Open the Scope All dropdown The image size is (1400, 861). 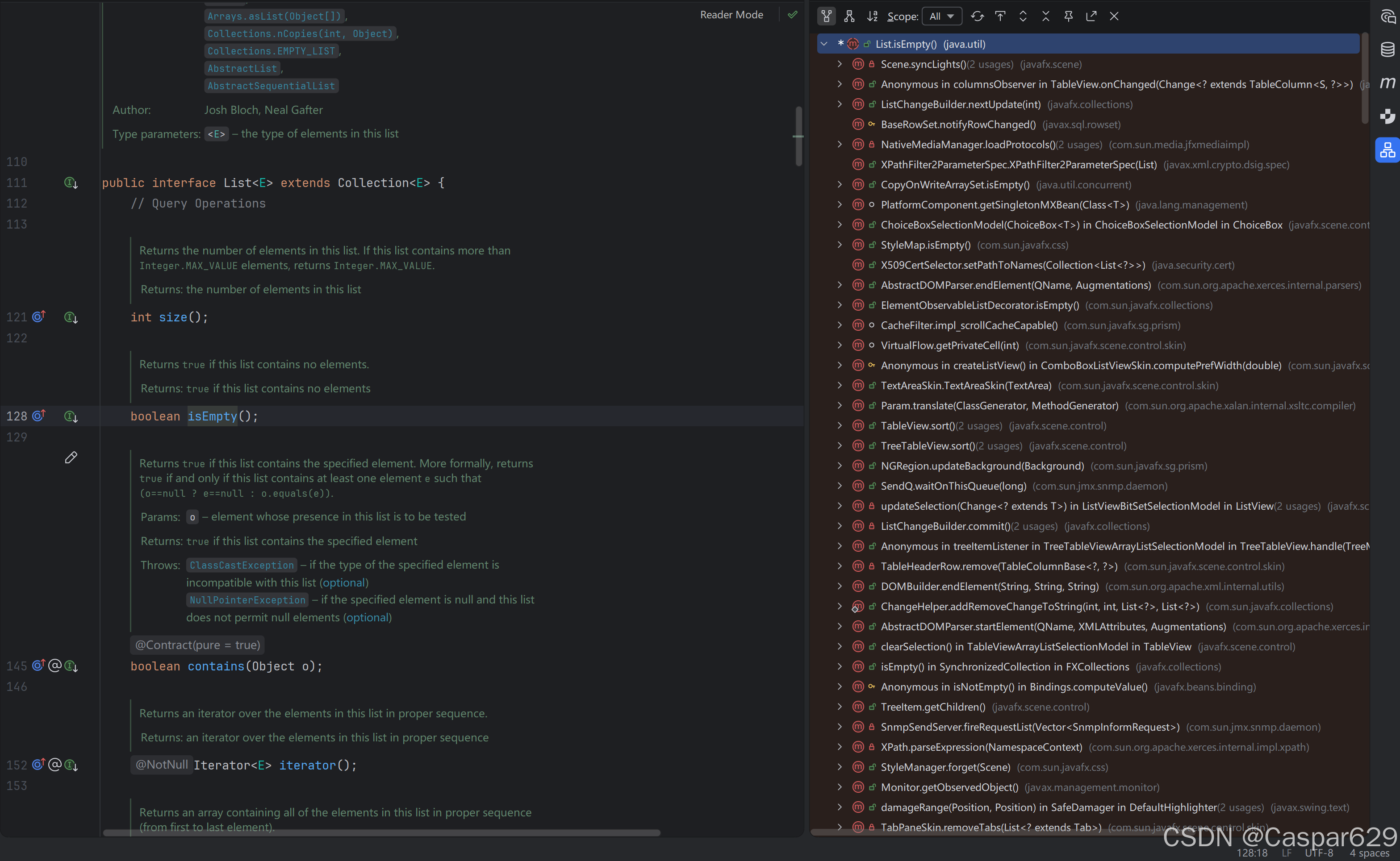coord(941,17)
